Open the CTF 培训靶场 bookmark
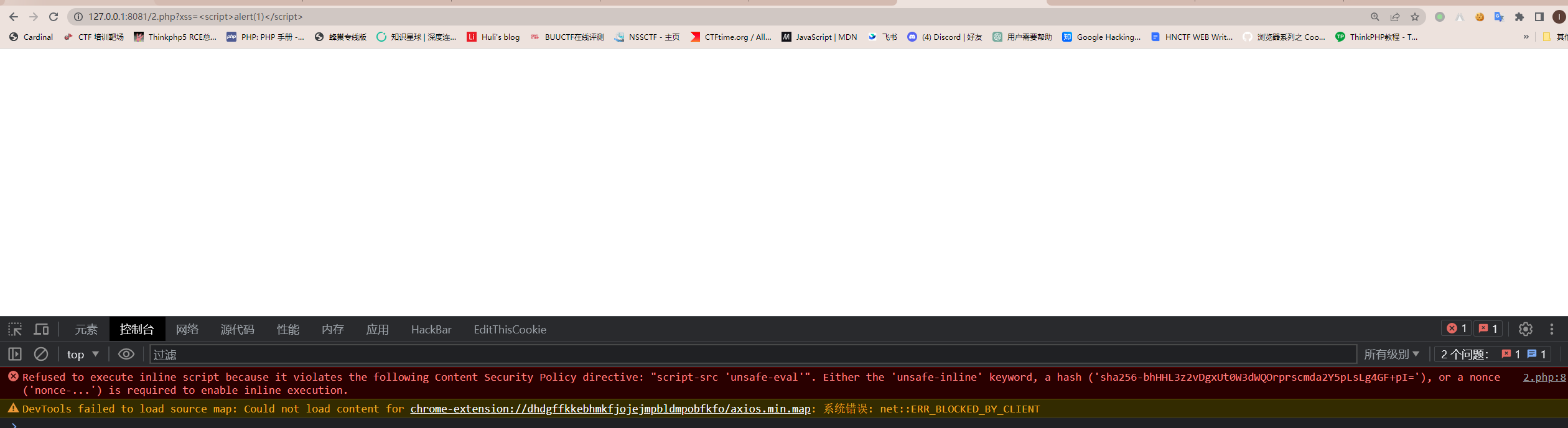Screen dimensions: 1568x428 click(x=94, y=37)
